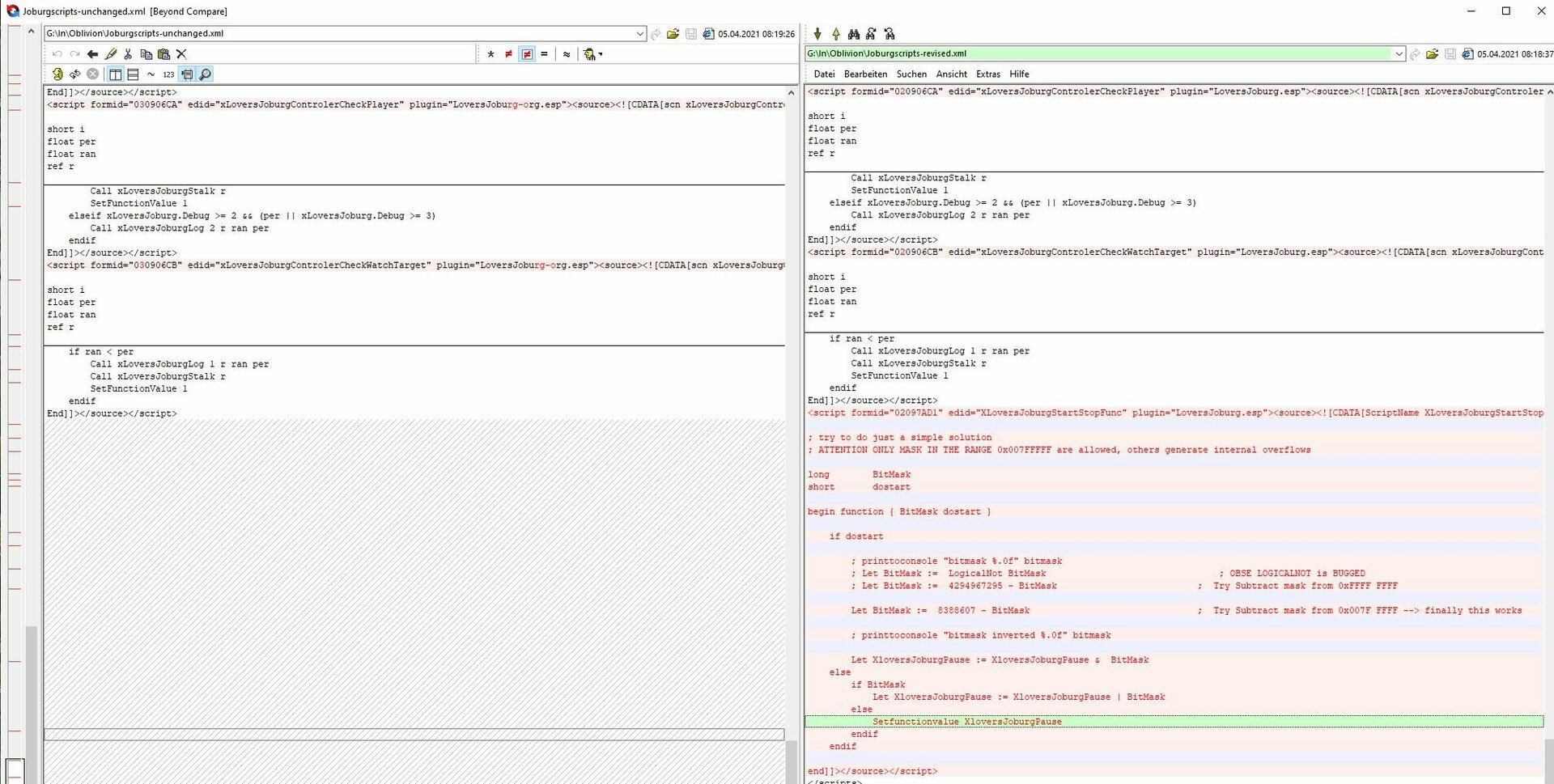Screen dimensions: 1554x784
Task: Click the Beyond Compare title bar icon
Action: 12,11
